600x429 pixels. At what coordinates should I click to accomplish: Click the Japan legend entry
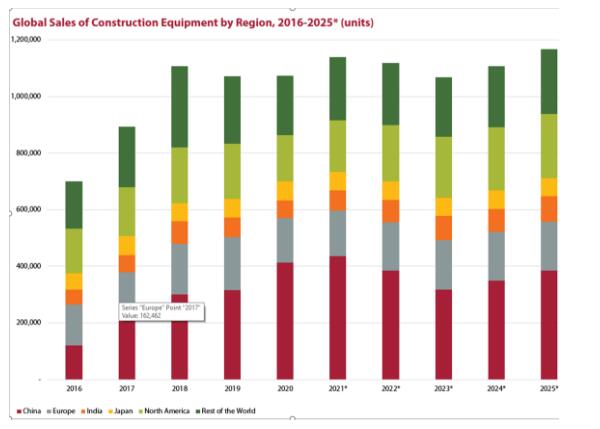tap(121, 411)
